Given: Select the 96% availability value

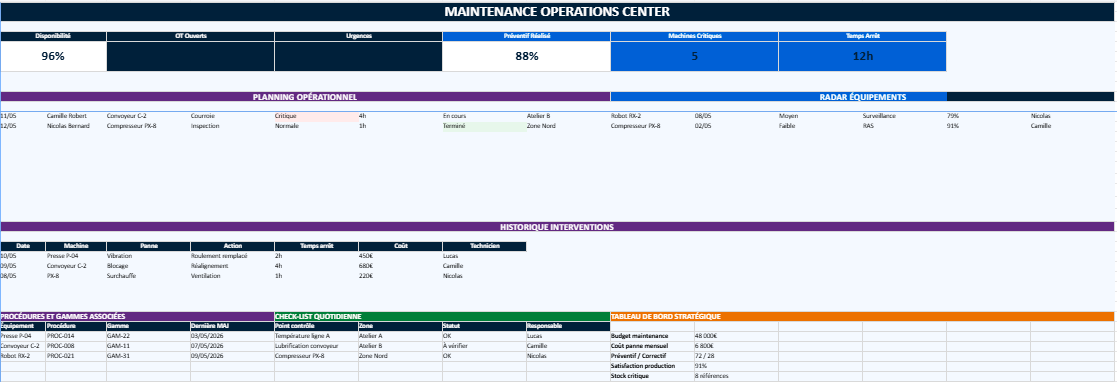Looking at the screenshot, I should click(53, 56).
